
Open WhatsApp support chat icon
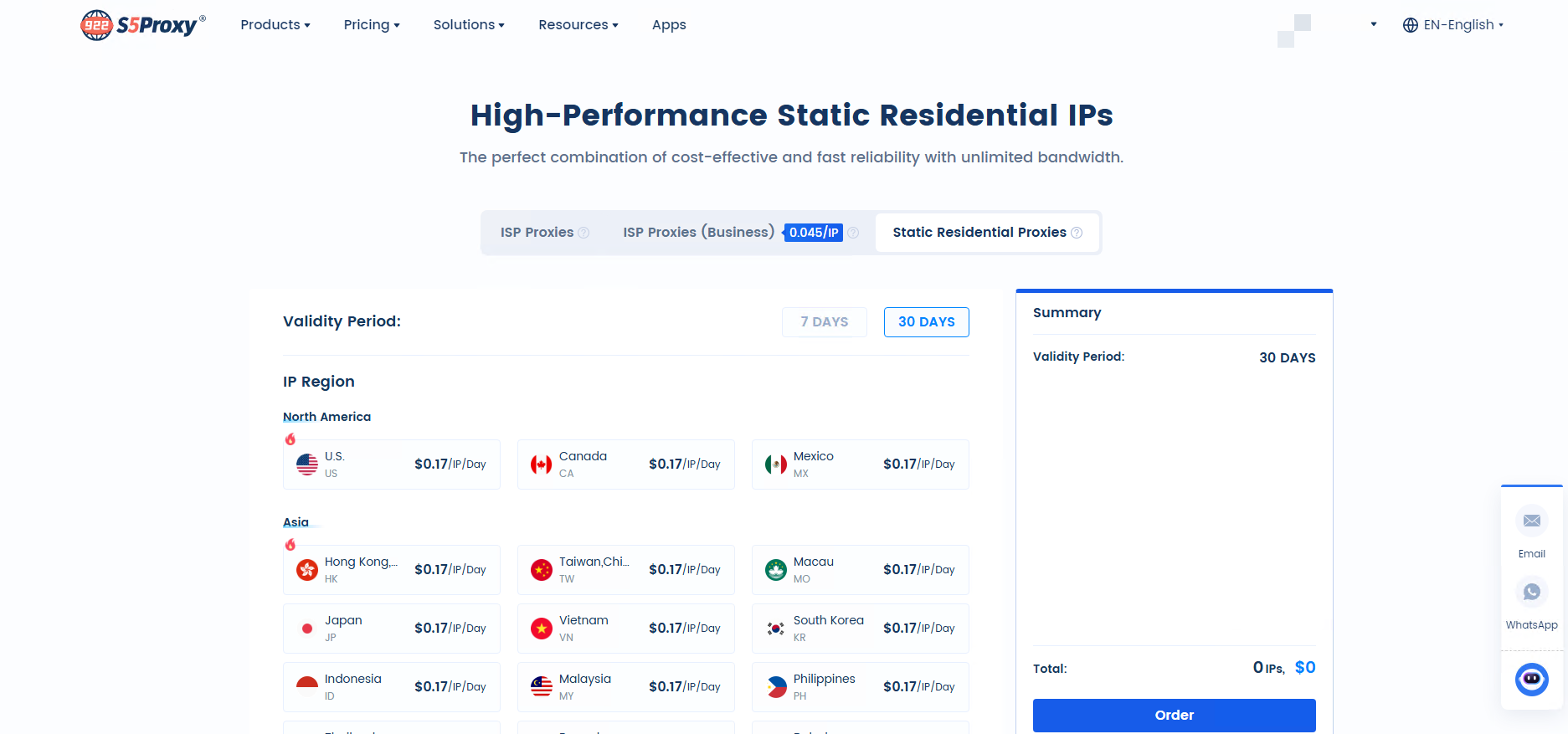coord(1531,593)
